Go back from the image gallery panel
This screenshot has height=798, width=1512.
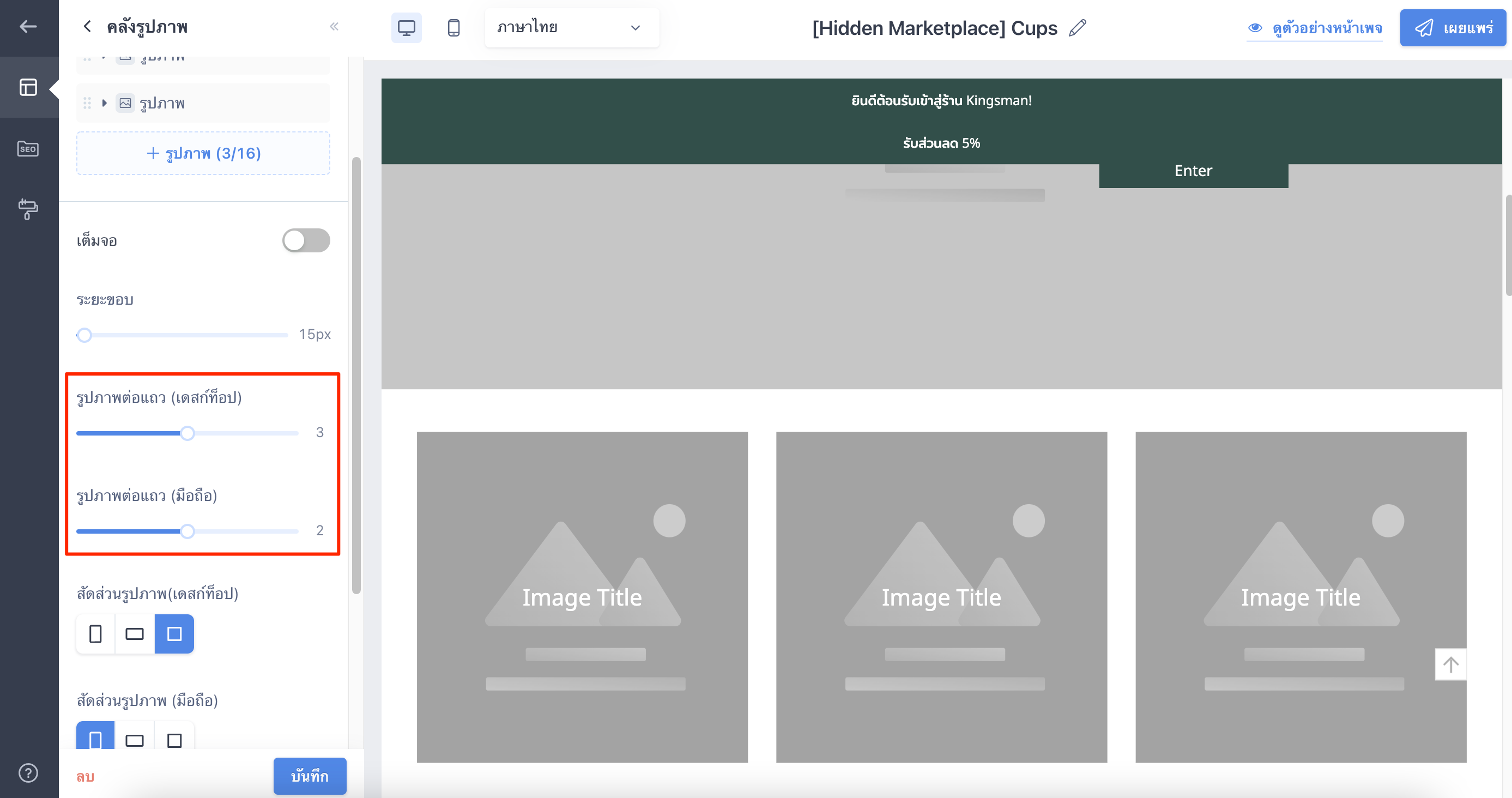click(x=87, y=26)
